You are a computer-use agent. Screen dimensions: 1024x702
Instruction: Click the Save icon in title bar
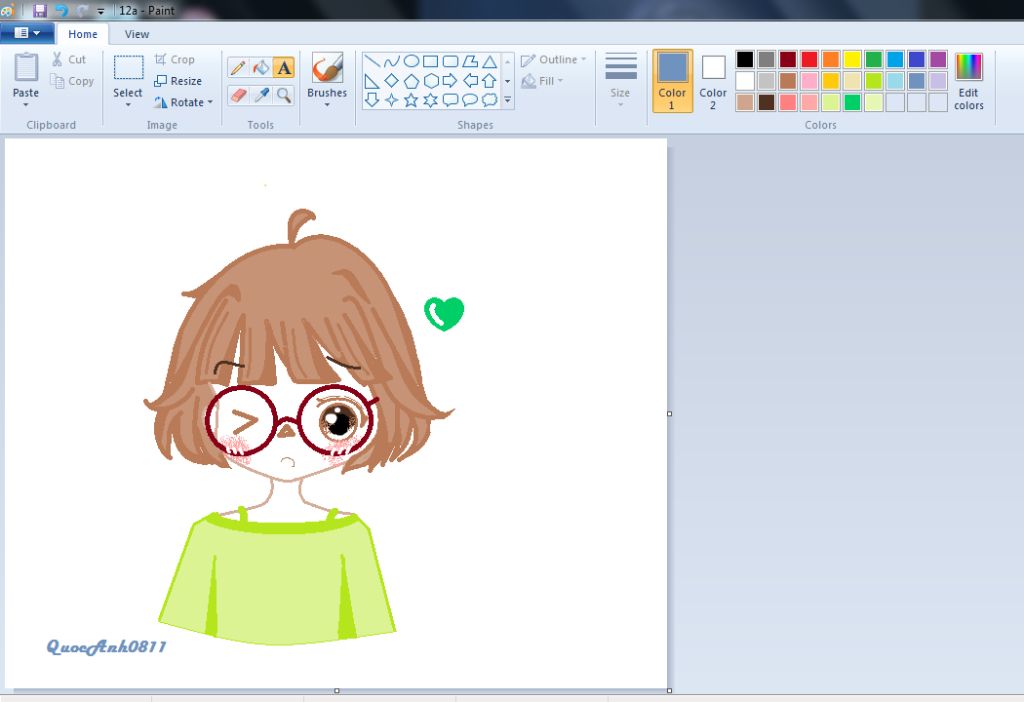point(39,10)
